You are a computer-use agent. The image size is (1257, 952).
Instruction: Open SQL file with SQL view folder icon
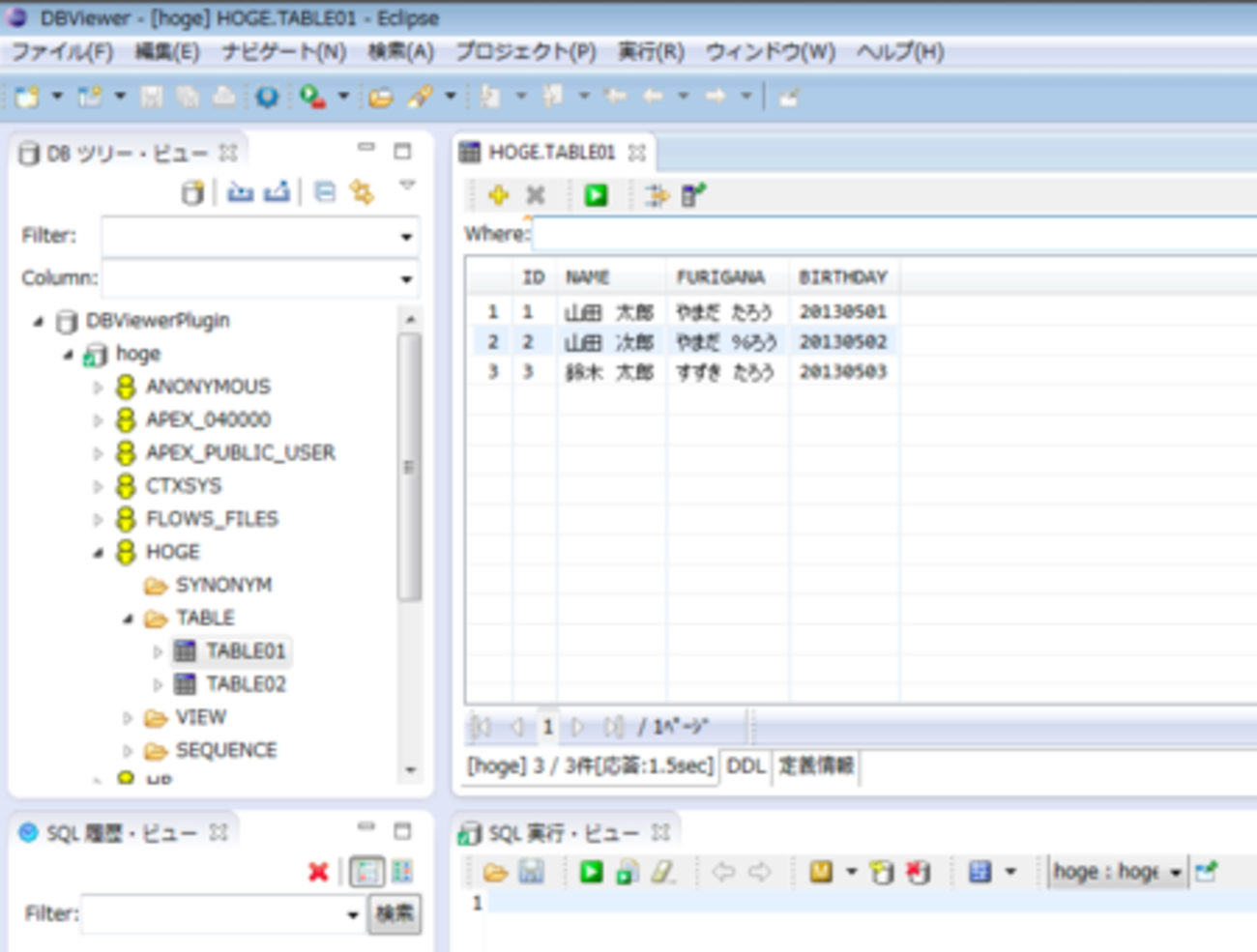[495, 872]
